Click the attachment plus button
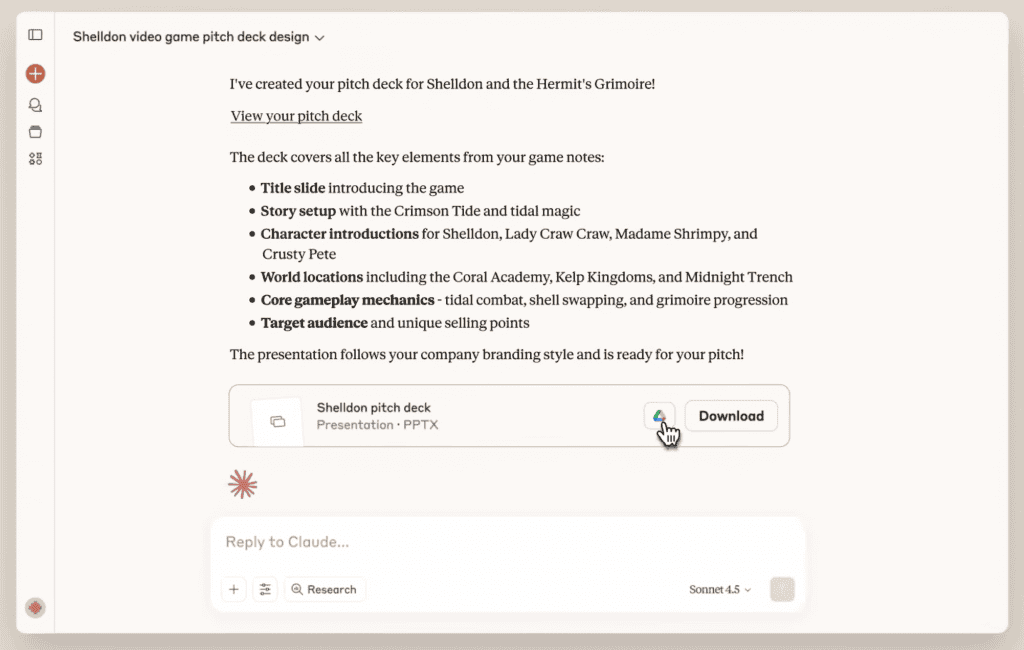This screenshot has height=650, width=1024. [234, 590]
